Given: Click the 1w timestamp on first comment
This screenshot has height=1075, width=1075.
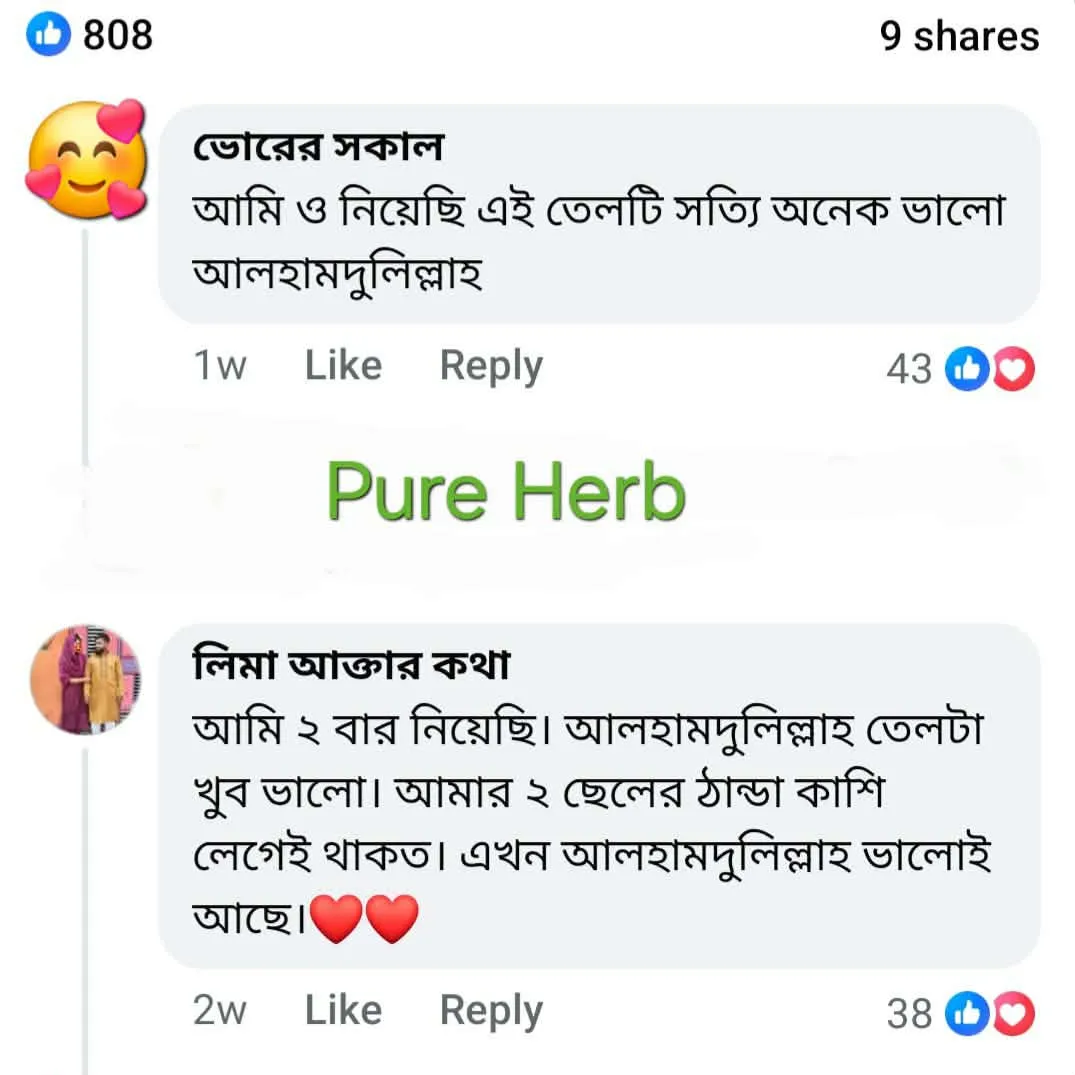Looking at the screenshot, I should pos(219,365).
